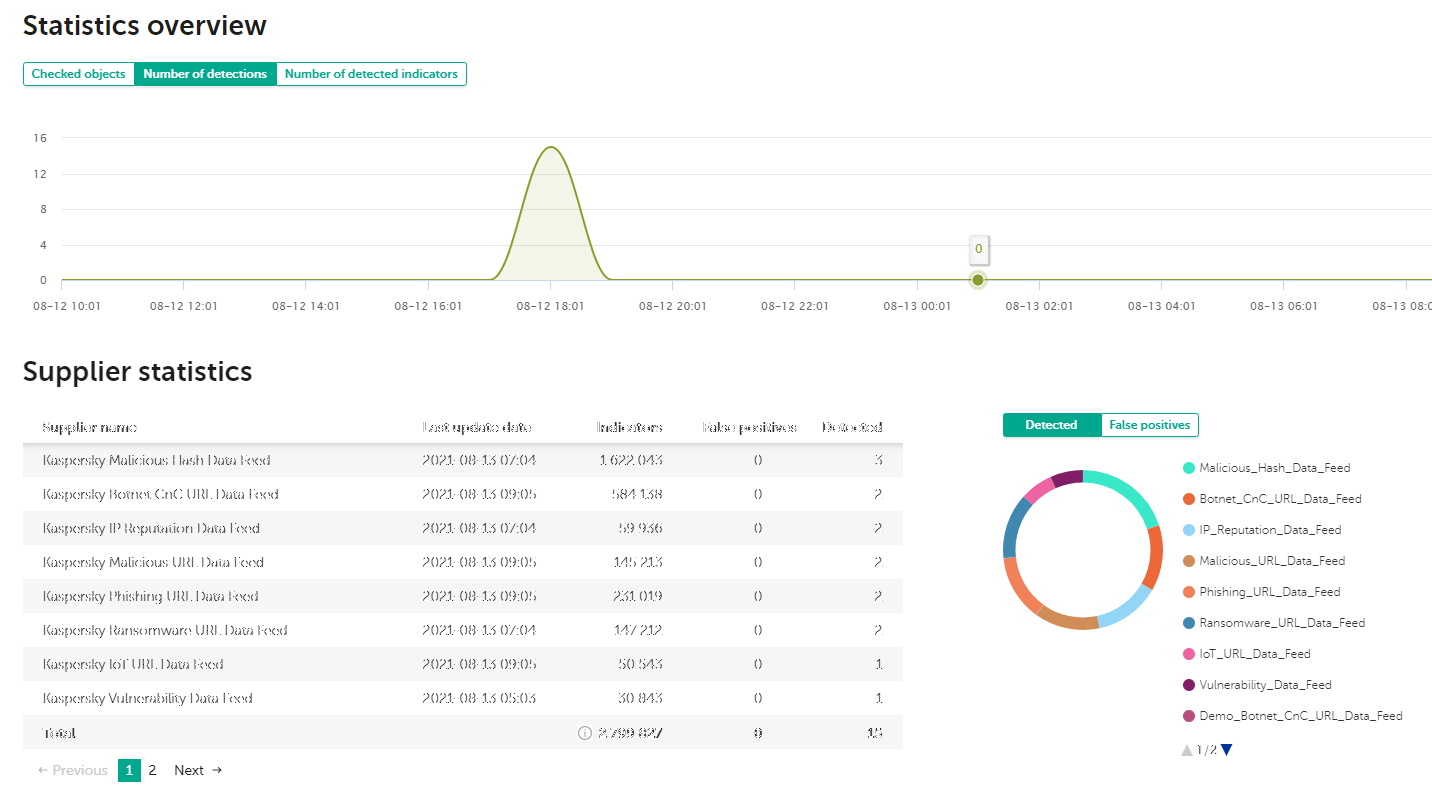Sort by Indicators column header

tap(630, 427)
